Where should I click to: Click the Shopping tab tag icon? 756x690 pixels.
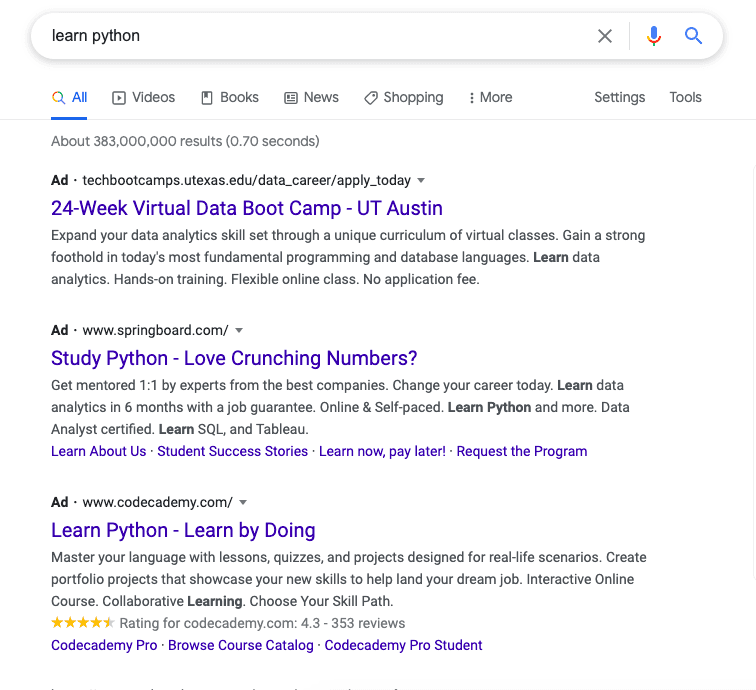click(x=371, y=98)
